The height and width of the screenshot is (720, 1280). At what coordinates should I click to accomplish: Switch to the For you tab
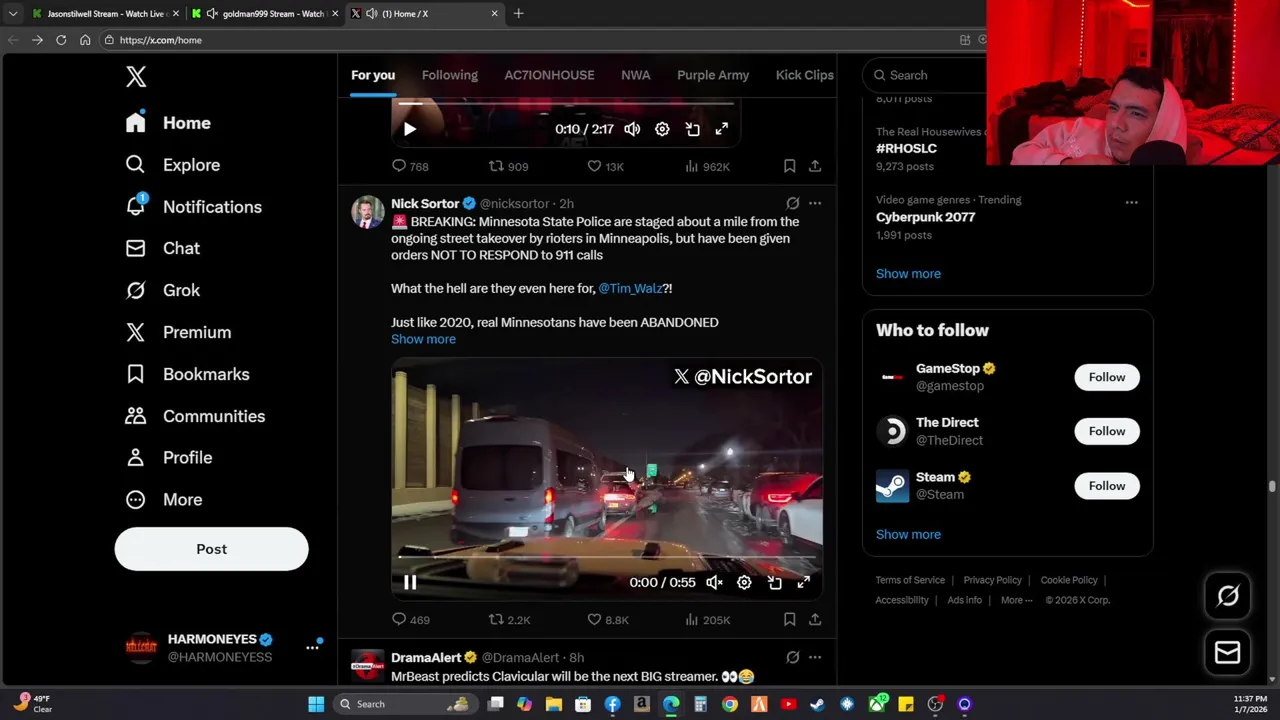coord(373,75)
